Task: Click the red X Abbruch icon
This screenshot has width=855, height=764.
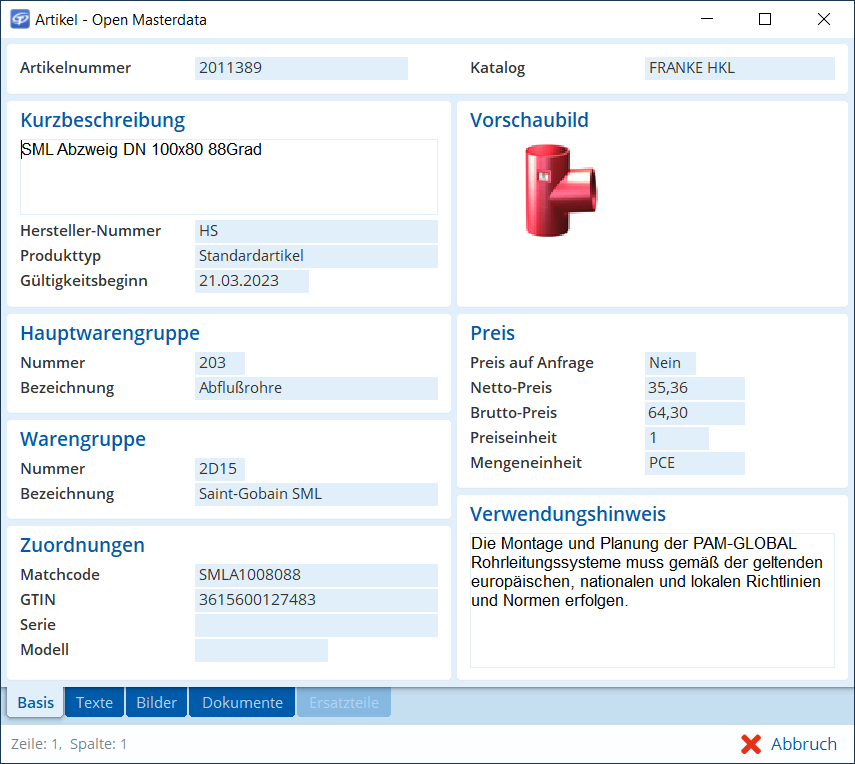Action: tap(751, 744)
